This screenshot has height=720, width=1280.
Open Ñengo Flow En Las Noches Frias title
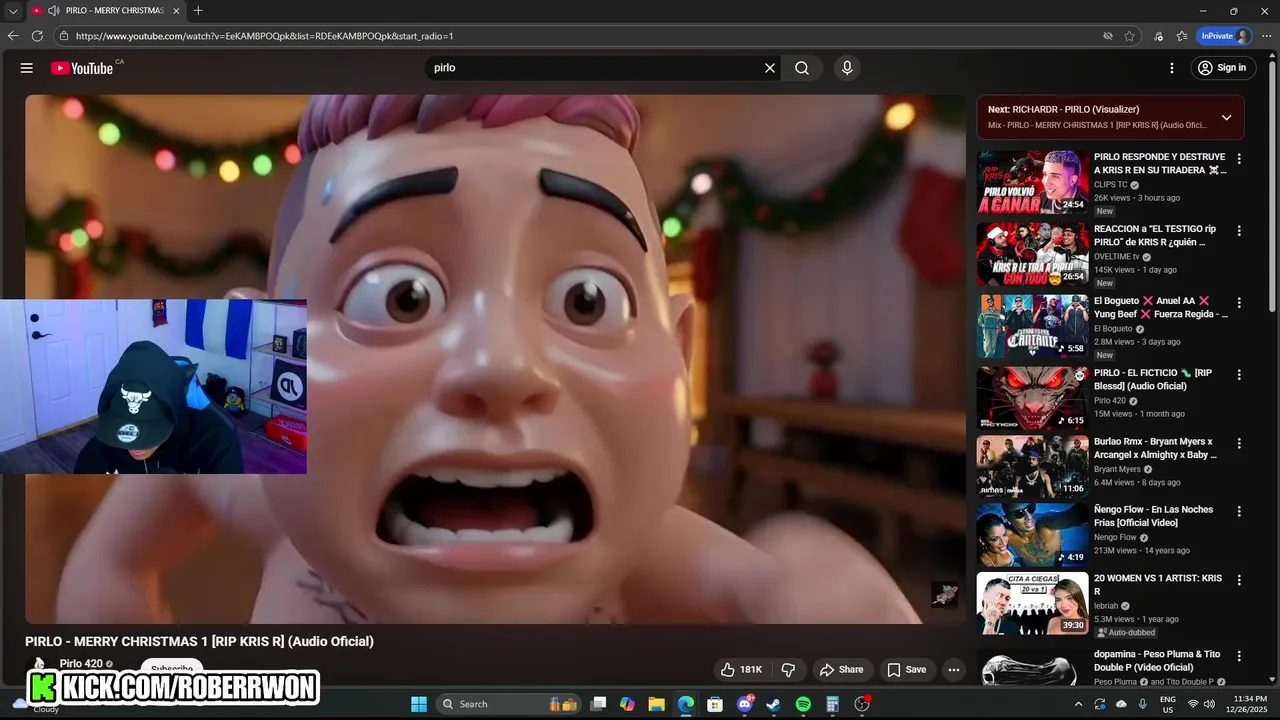tap(1153, 516)
